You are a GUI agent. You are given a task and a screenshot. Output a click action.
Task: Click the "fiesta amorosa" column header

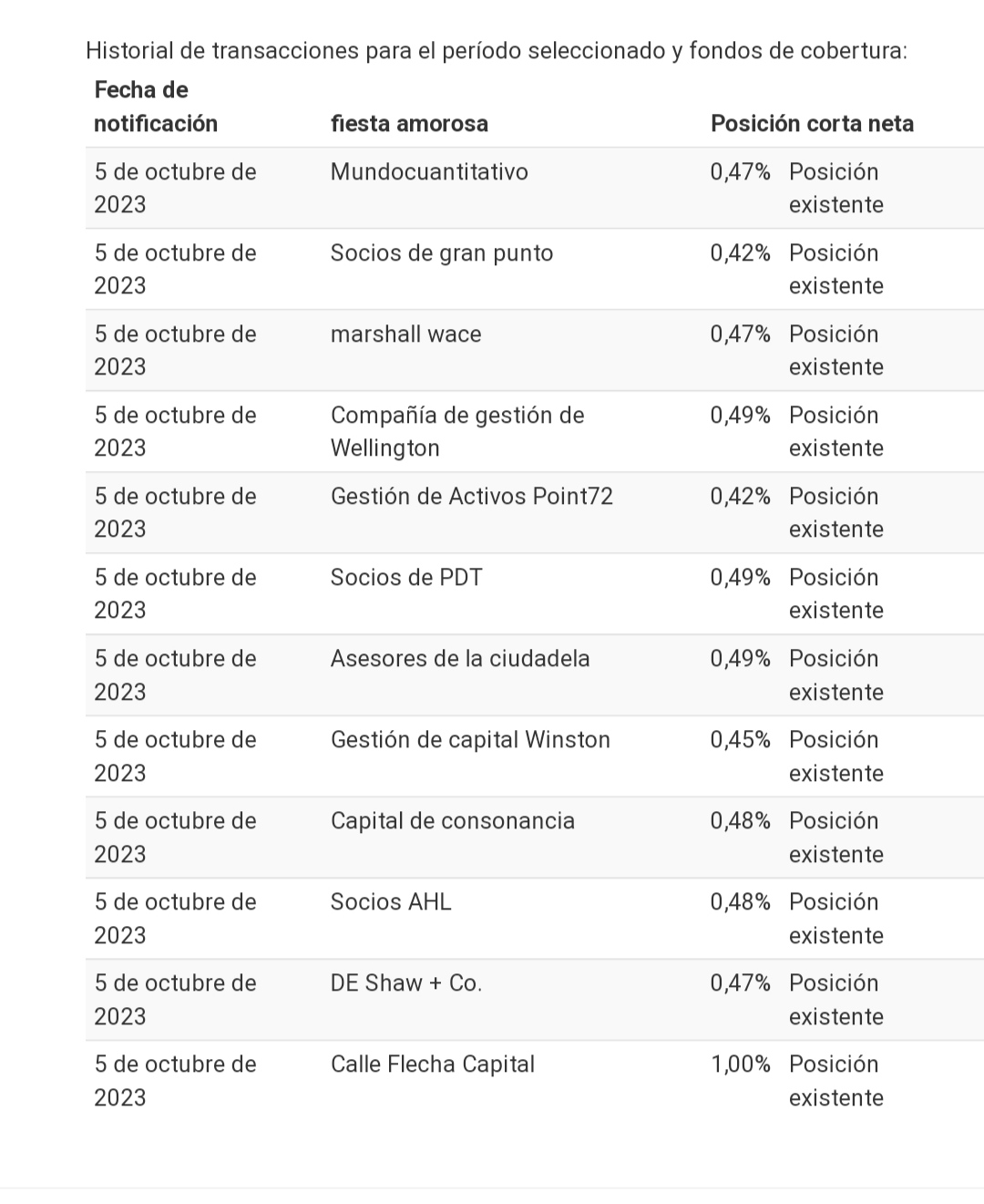tap(409, 123)
